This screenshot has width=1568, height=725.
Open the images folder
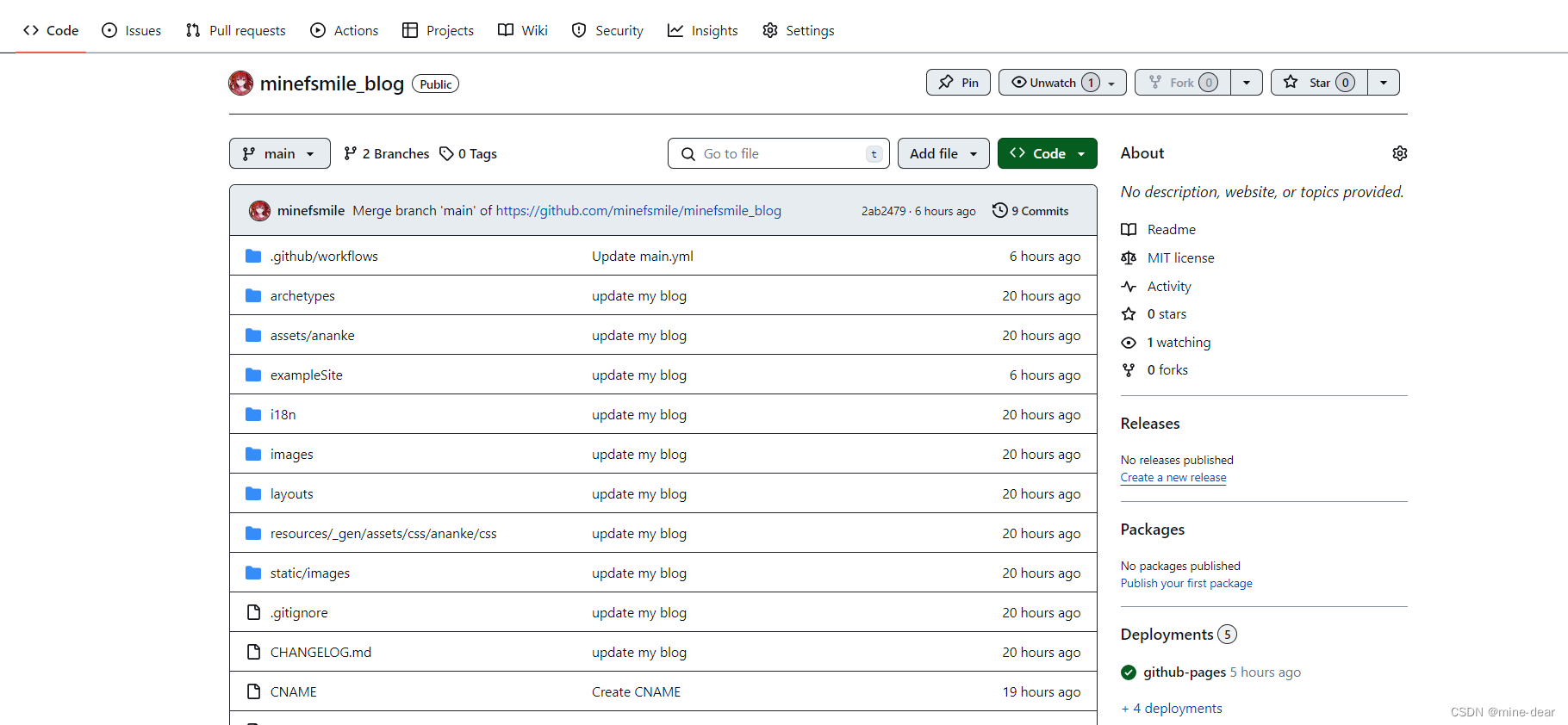click(291, 454)
